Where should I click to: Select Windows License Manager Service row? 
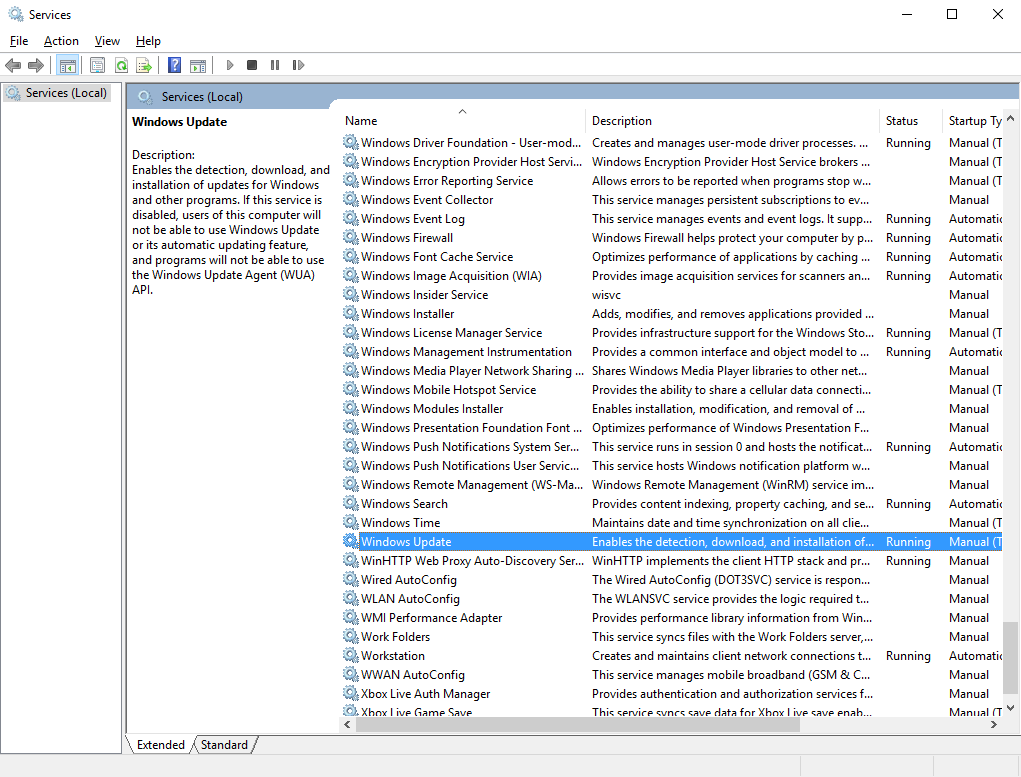(671, 332)
